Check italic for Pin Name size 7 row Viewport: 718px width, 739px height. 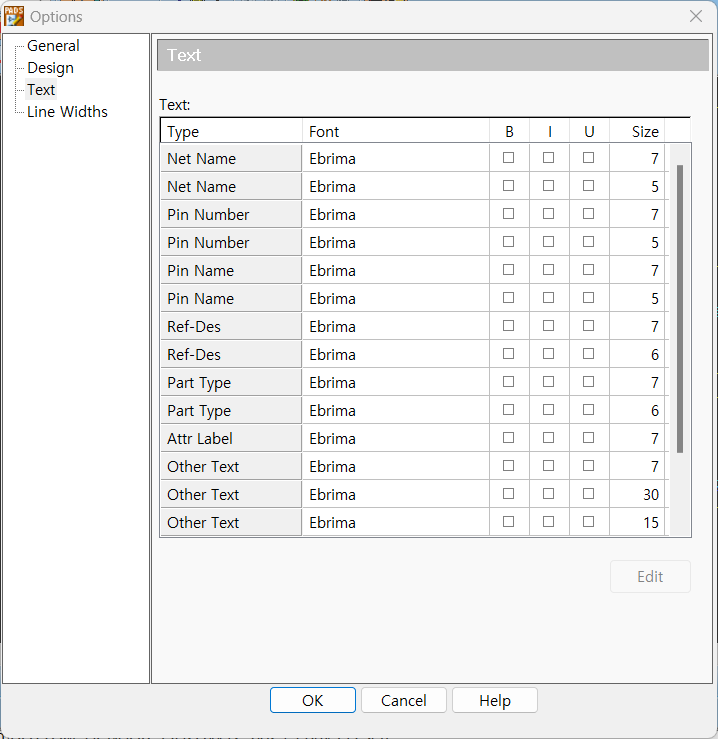tap(548, 270)
